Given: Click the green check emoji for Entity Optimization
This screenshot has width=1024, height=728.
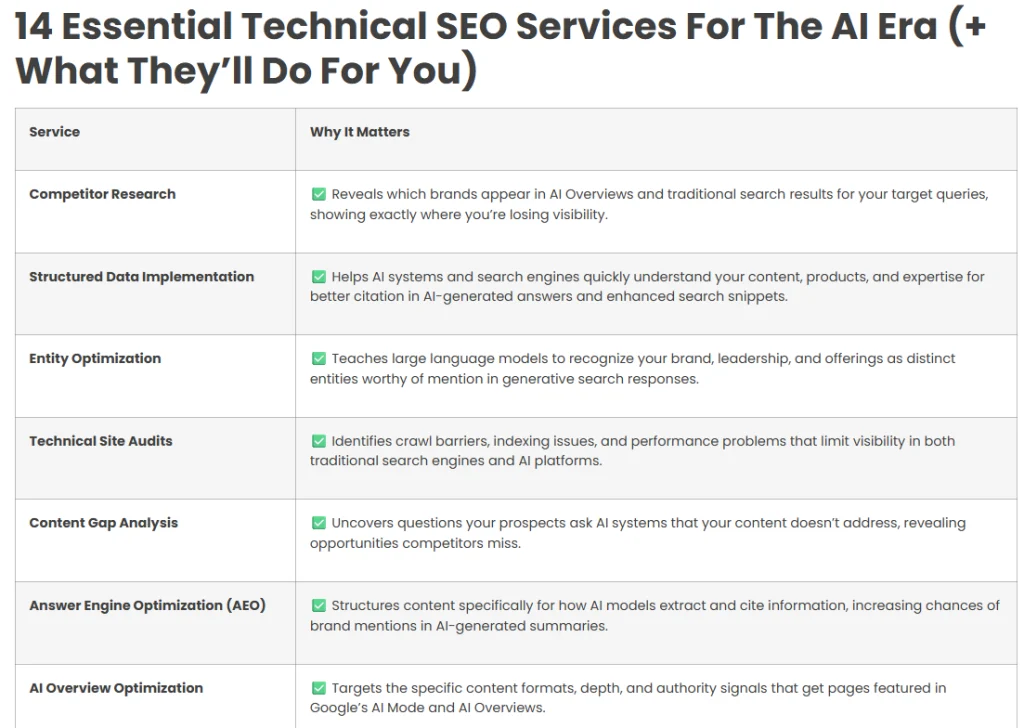Looking at the screenshot, I should (x=318, y=358).
